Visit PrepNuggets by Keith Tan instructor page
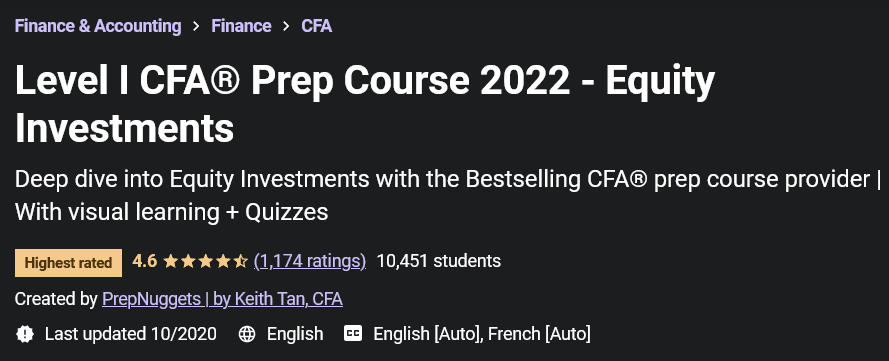The image size is (889, 361). pyautogui.click(x=222, y=299)
